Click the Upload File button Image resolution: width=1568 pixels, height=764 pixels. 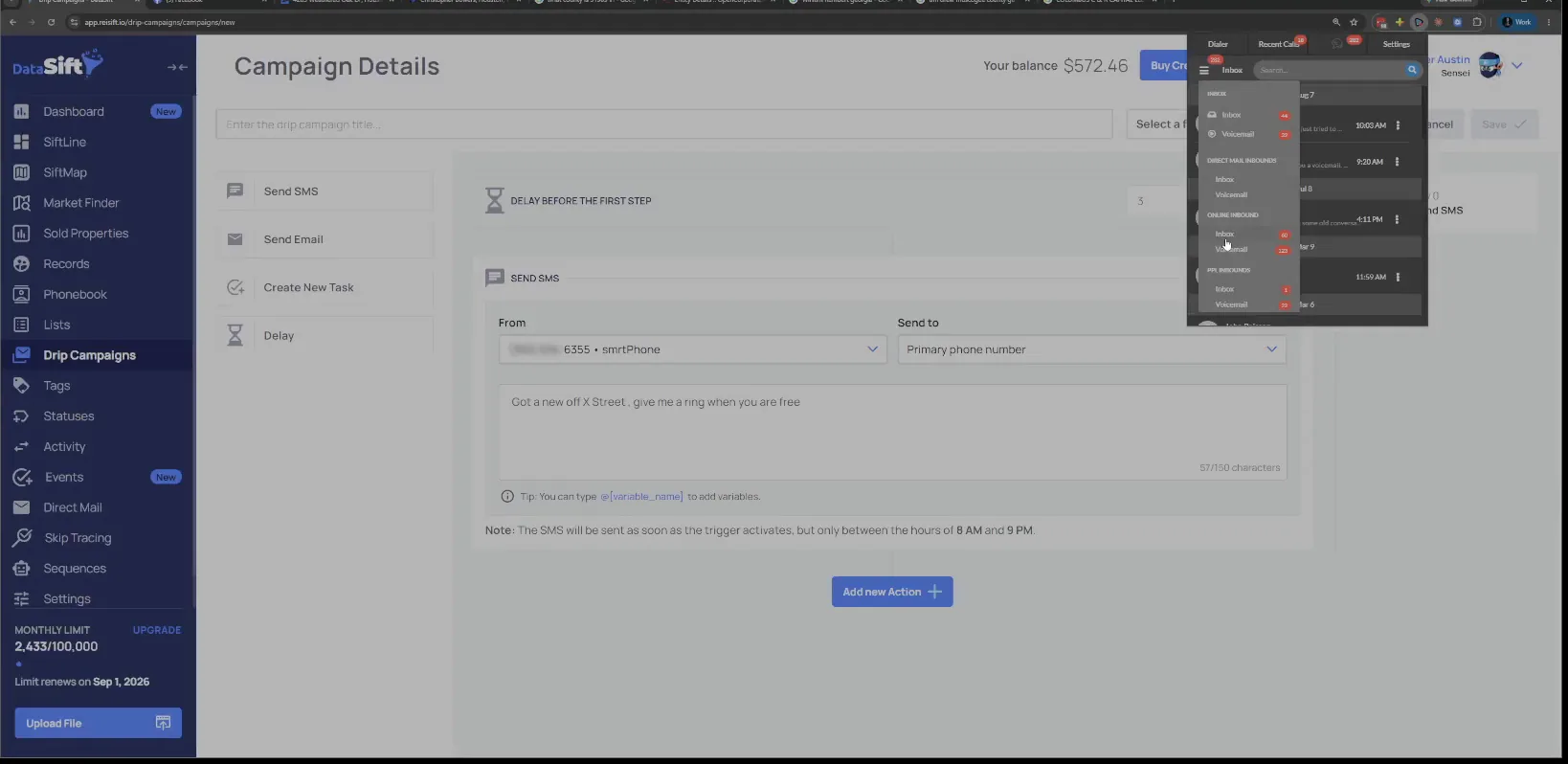tap(98, 723)
